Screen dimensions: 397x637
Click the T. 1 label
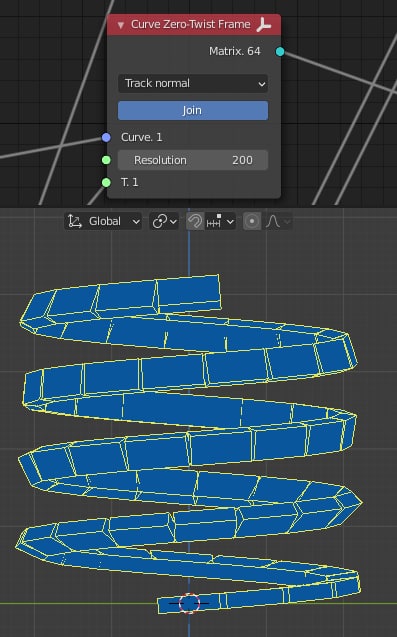coord(130,182)
